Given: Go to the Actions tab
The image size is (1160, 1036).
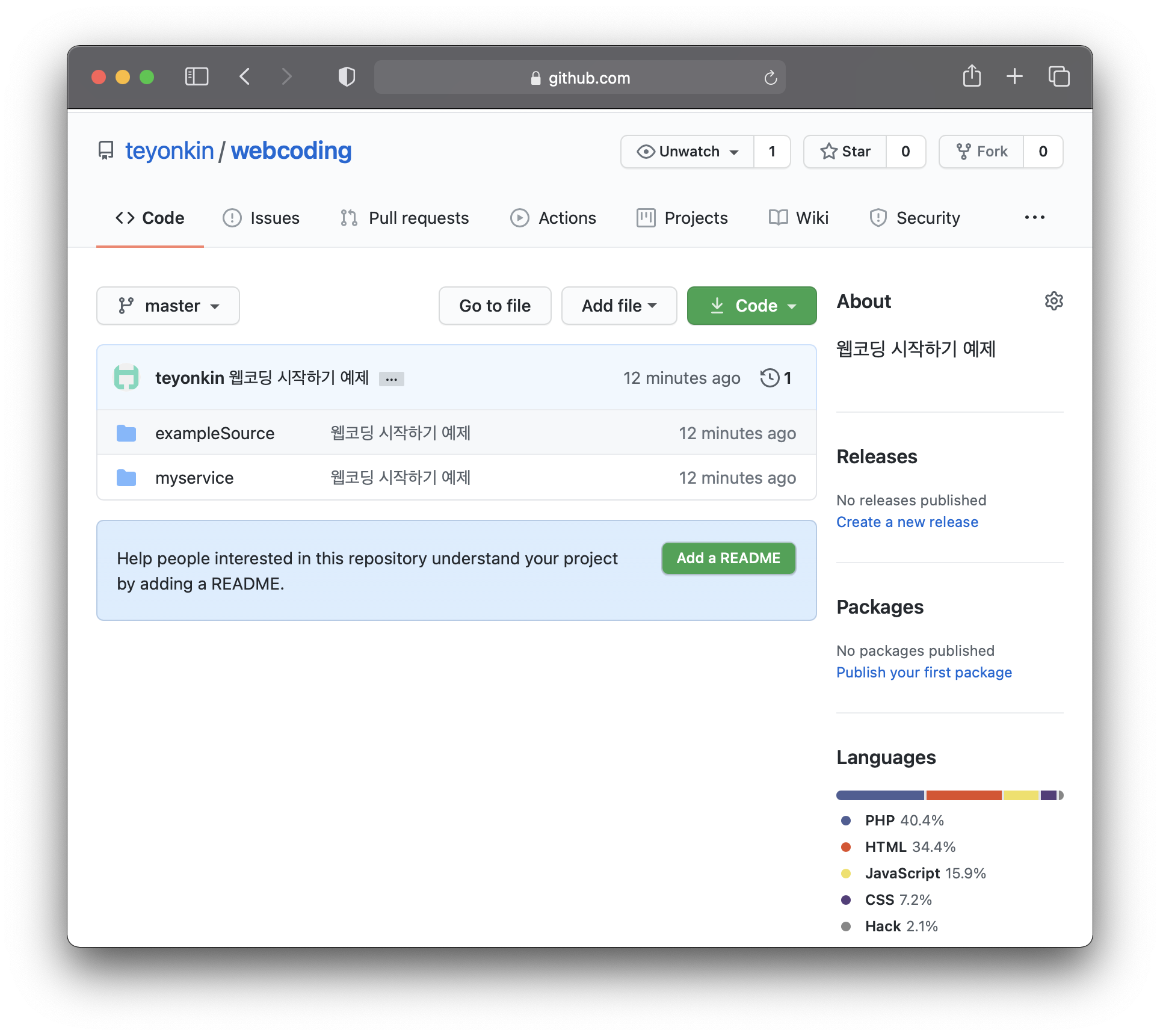Looking at the screenshot, I should coord(553,218).
